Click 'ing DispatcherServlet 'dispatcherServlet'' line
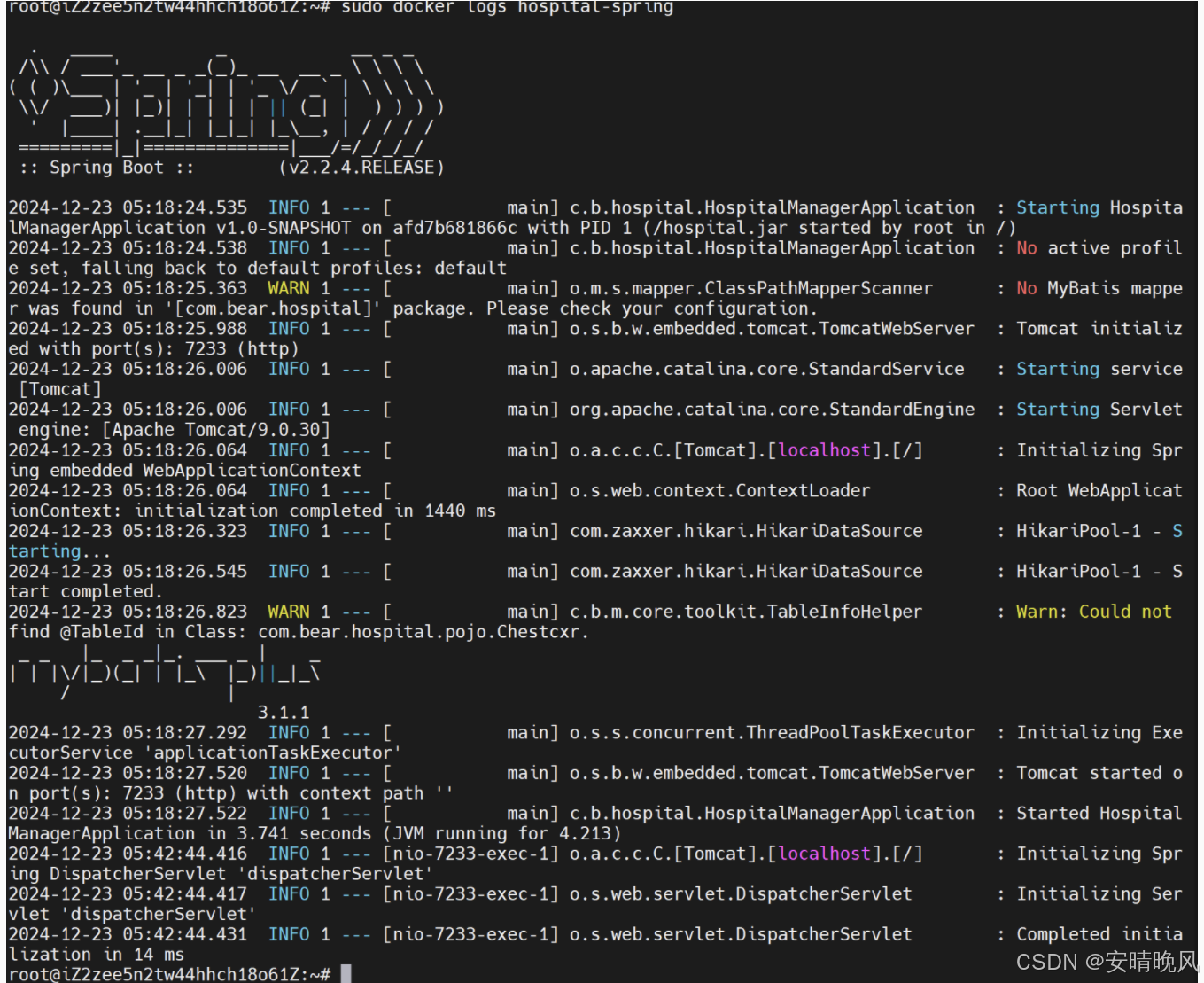Screen dimensions: 1204x983 (221, 874)
